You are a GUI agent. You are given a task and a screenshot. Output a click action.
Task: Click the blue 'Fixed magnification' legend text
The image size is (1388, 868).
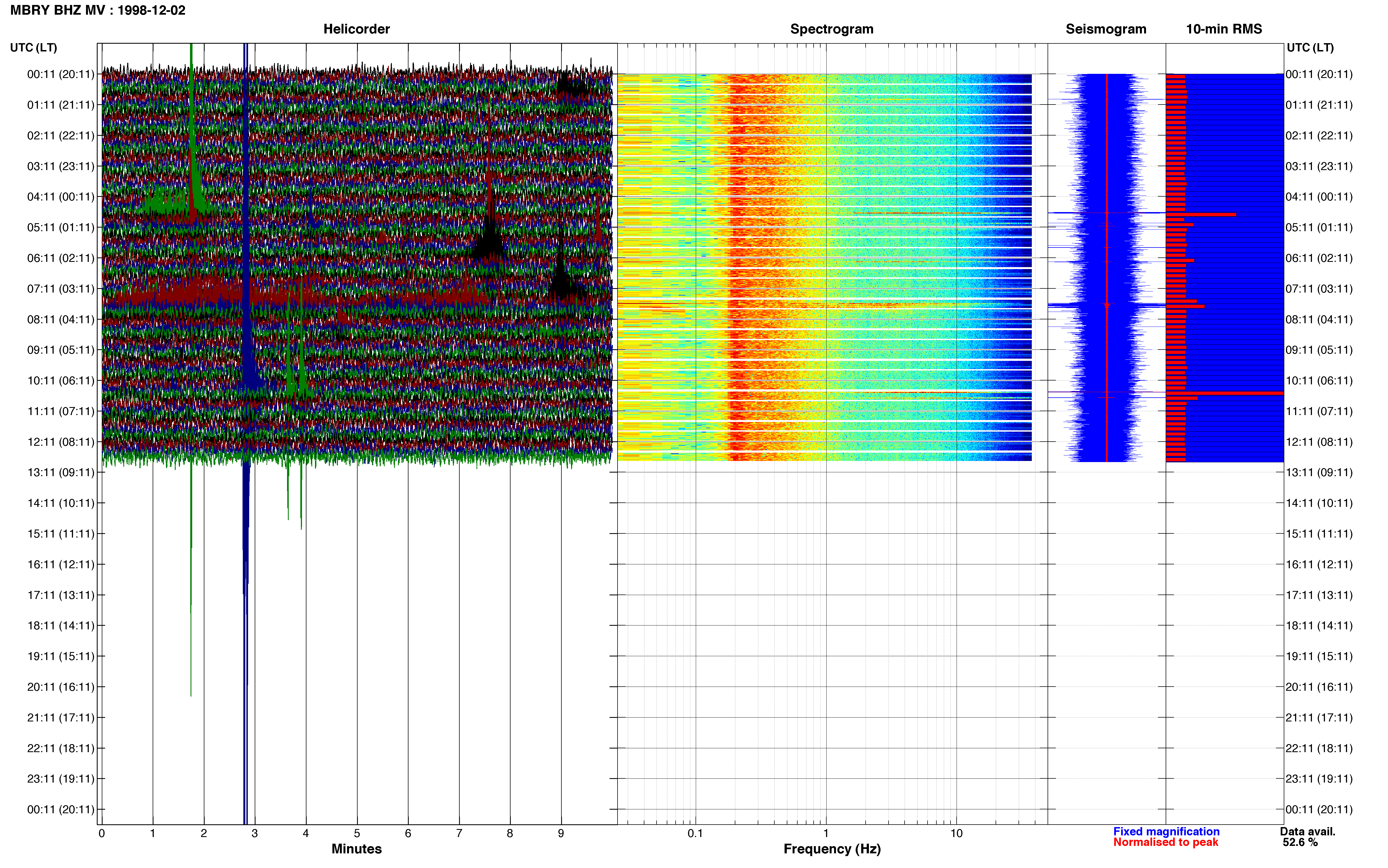pos(1166,832)
